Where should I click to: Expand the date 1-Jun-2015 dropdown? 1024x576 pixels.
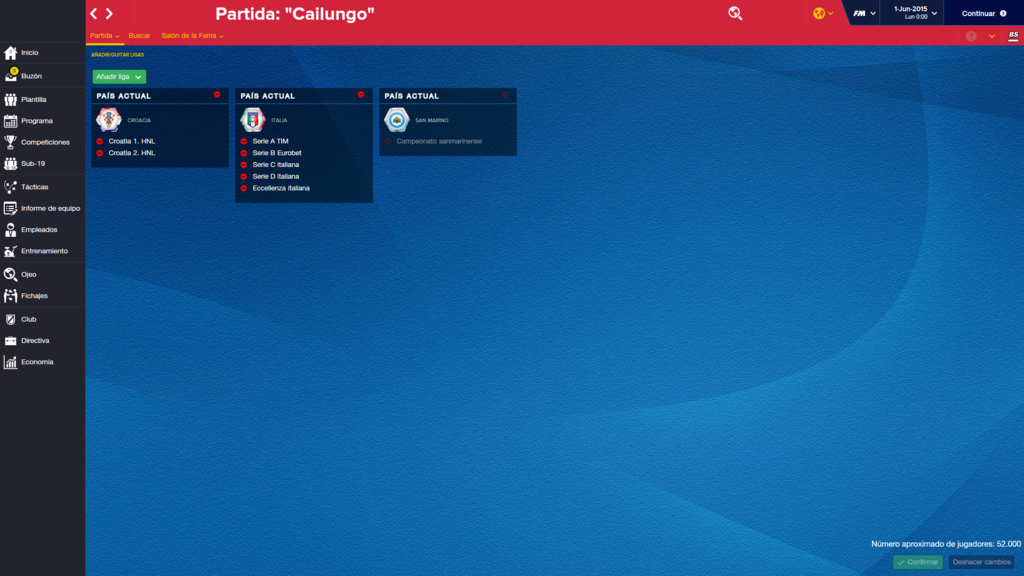(934, 13)
